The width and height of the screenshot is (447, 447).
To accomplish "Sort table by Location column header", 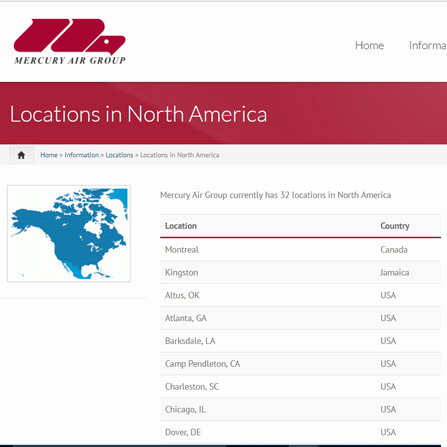I will click(x=181, y=226).
